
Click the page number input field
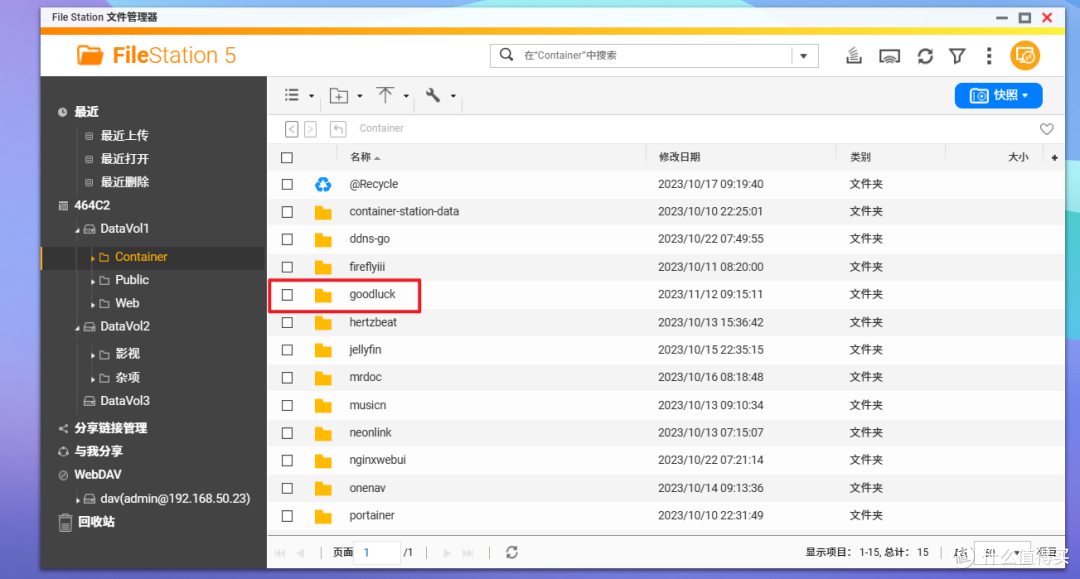click(377, 552)
